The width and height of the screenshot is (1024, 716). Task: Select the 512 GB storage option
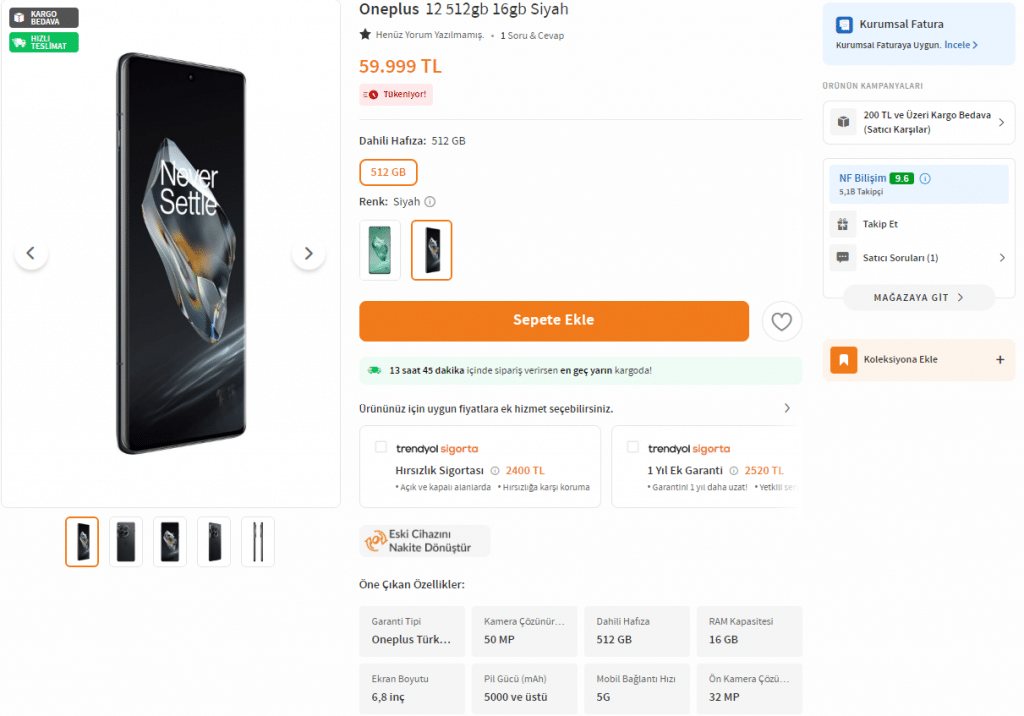tap(388, 172)
